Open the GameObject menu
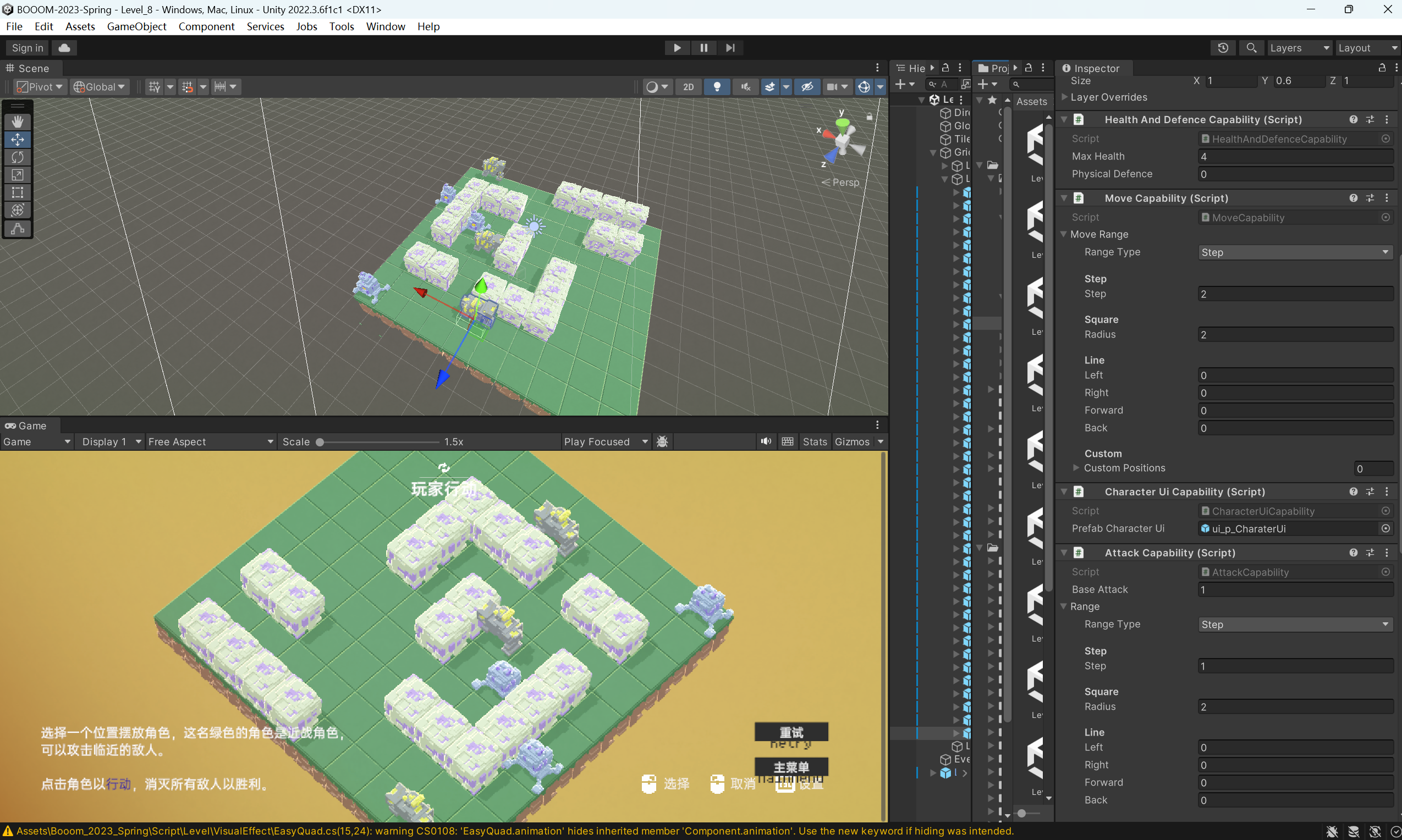This screenshot has height=840, width=1402. (136, 26)
